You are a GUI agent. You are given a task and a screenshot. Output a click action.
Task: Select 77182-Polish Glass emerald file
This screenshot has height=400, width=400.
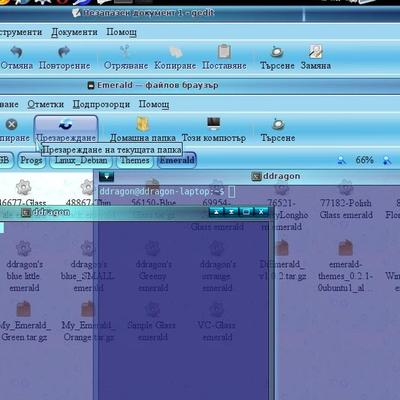click(x=346, y=200)
